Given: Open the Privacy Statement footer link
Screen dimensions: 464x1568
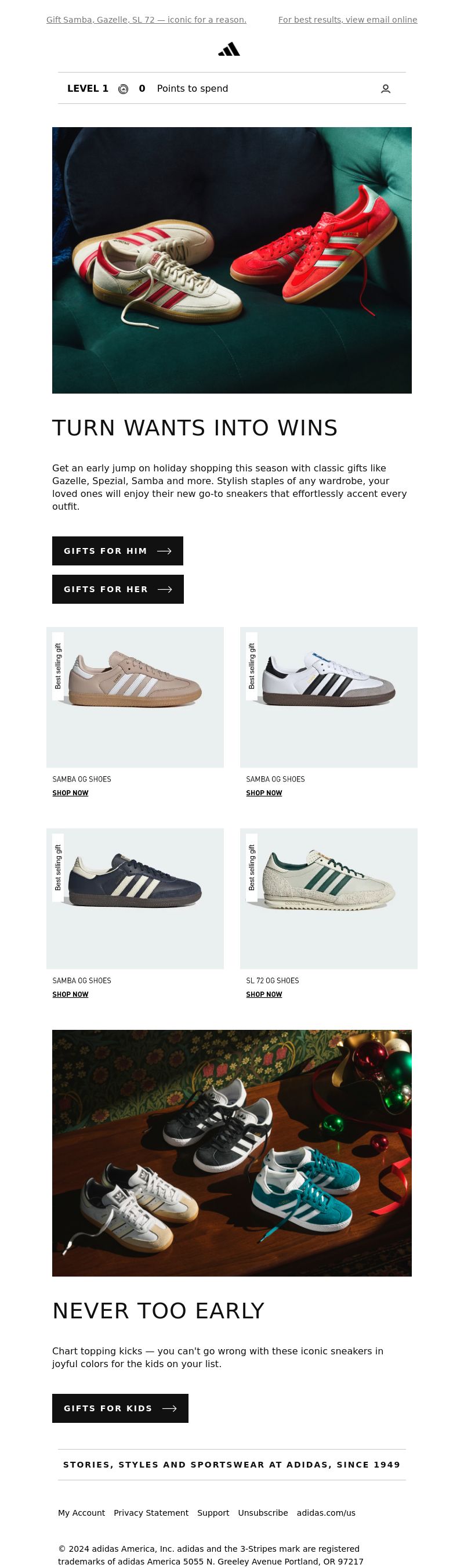Looking at the screenshot, I should click(151, 1513).
